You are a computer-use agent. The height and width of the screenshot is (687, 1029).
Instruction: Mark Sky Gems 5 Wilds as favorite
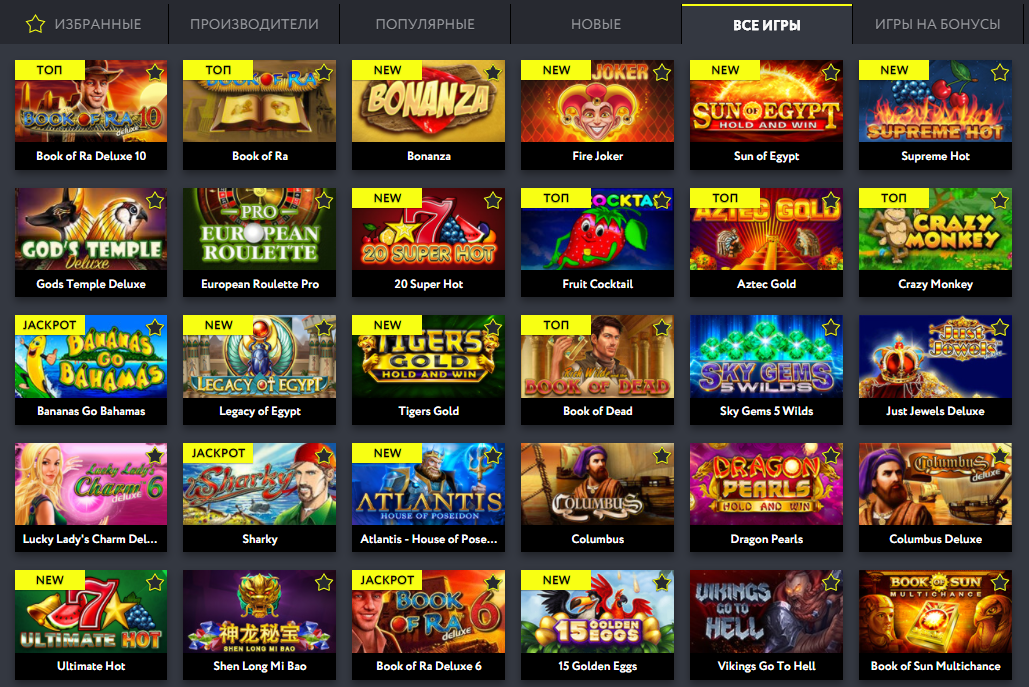tap(831, 327)
